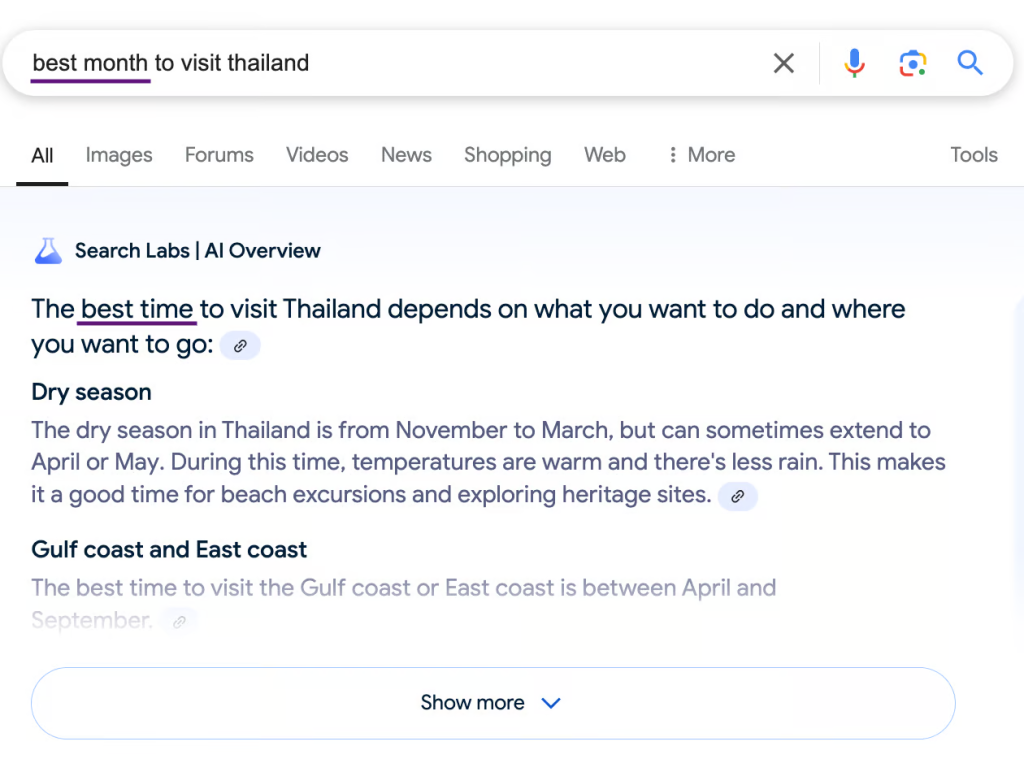Open the More filters dropdown

(x=701, y=155)
